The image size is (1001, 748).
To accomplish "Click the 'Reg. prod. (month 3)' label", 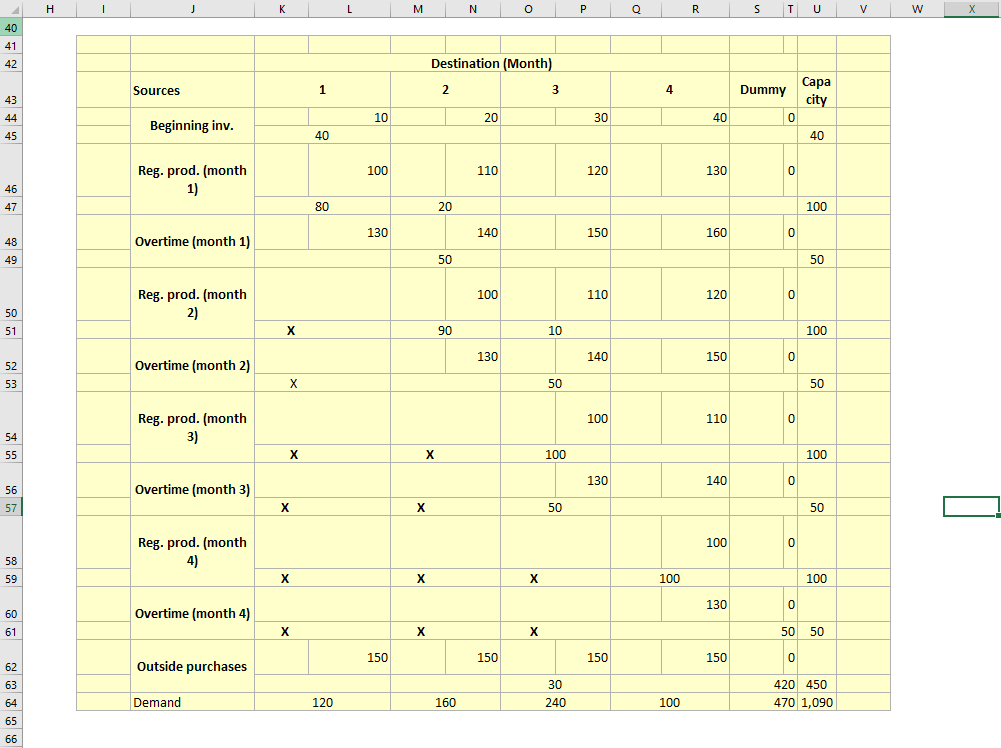I will (x=192, y=427).
